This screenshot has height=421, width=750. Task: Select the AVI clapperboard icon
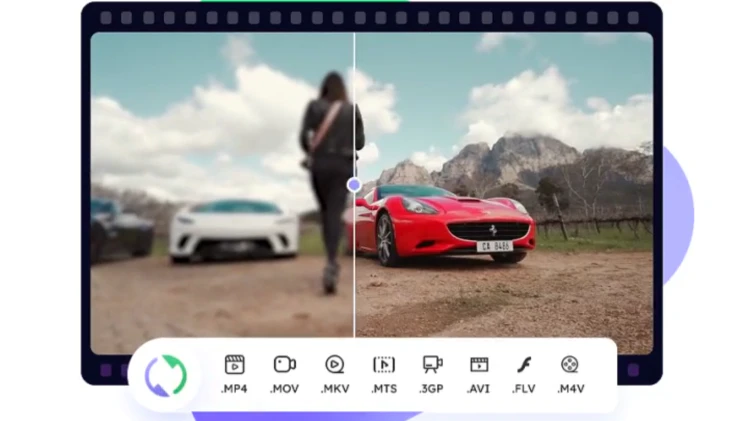(479, 365)
